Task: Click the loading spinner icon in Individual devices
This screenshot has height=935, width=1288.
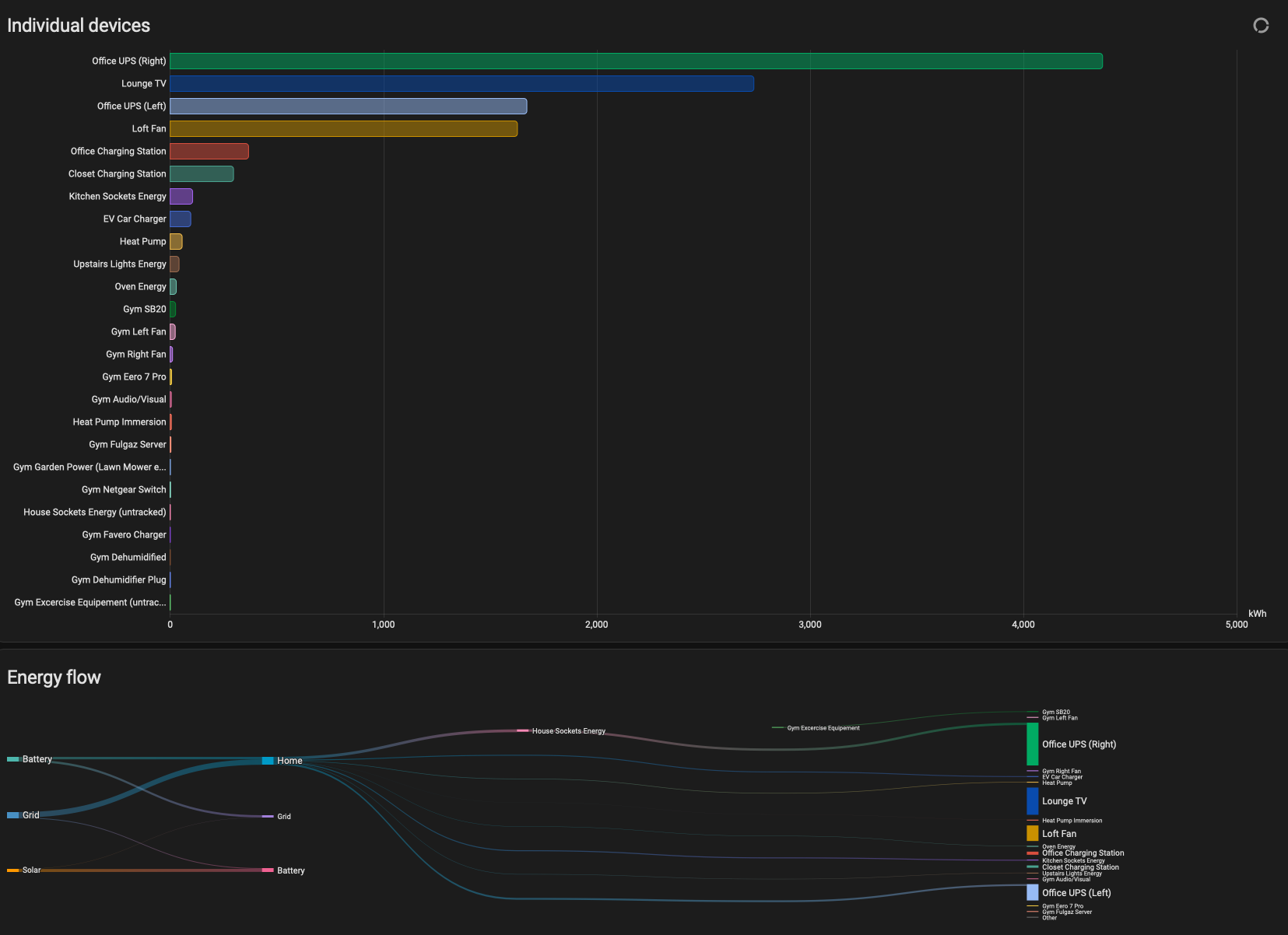Action: pyautogui.click(x=1261, y=26)
